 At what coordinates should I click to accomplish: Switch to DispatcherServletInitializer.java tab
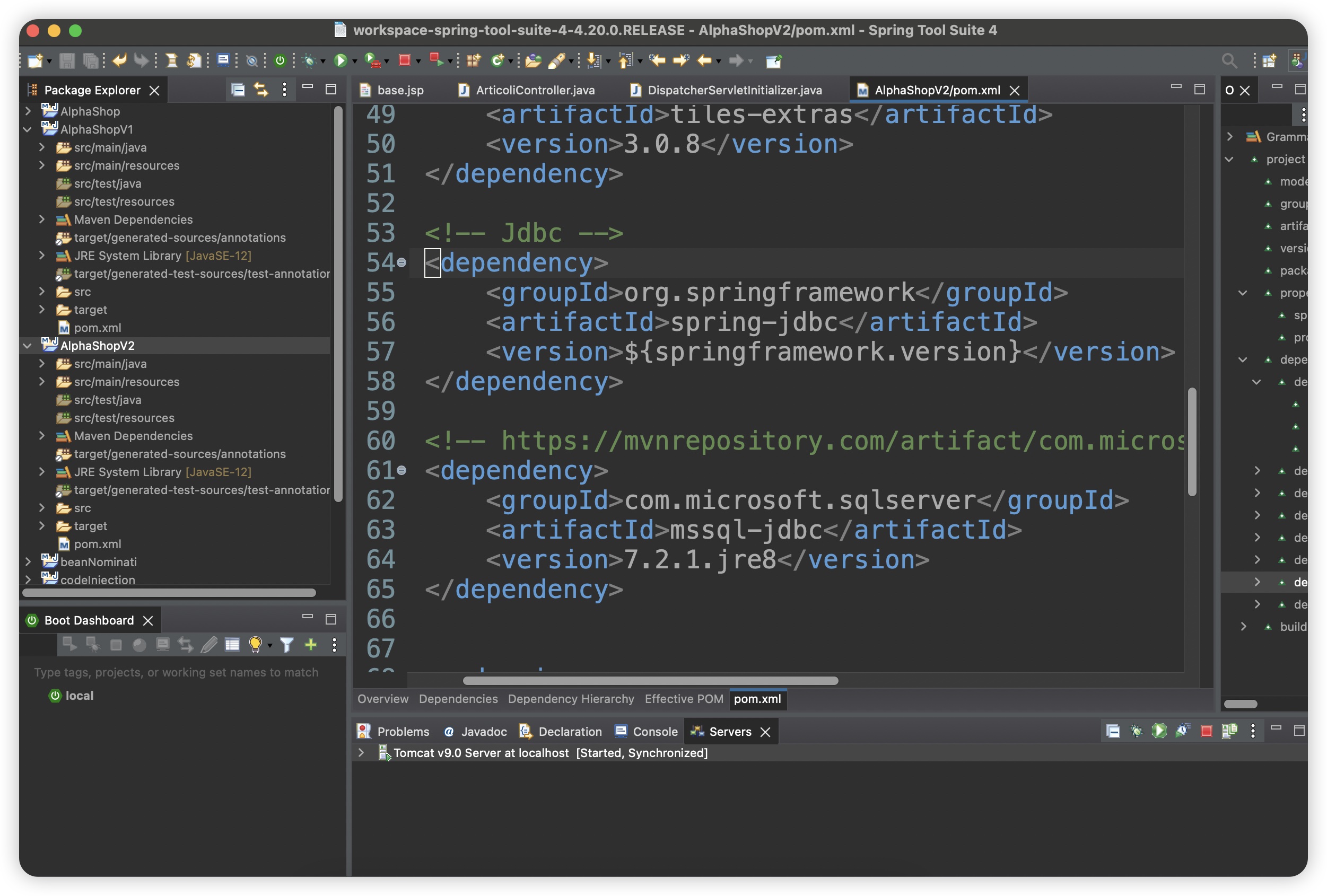tap(726, 90)
